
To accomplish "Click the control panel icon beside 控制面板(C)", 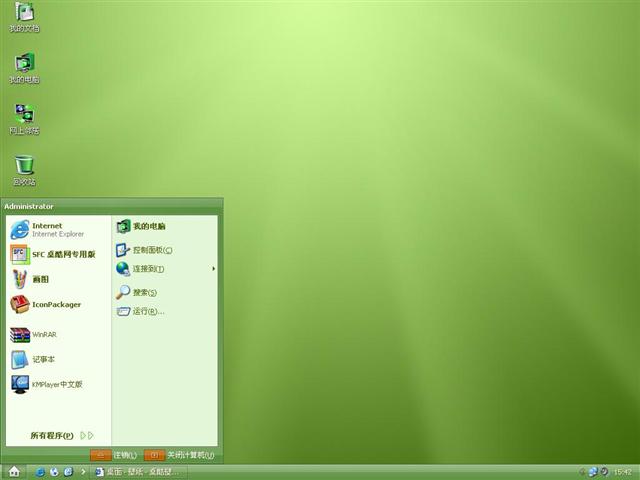I will (x=123, y=250).
